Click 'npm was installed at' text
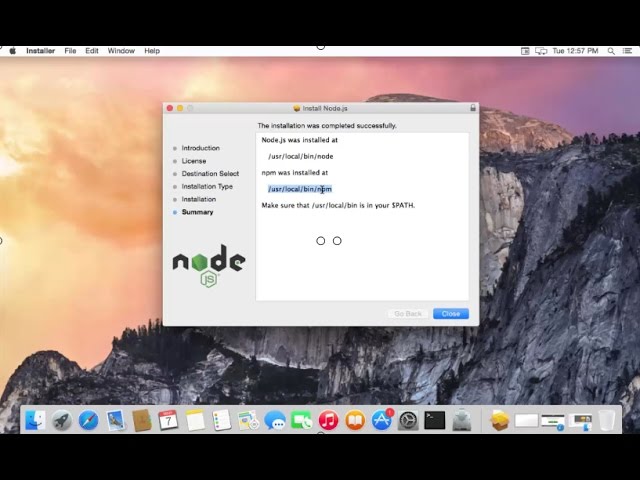This screenshot has width=640, height=480. [295, 173]
